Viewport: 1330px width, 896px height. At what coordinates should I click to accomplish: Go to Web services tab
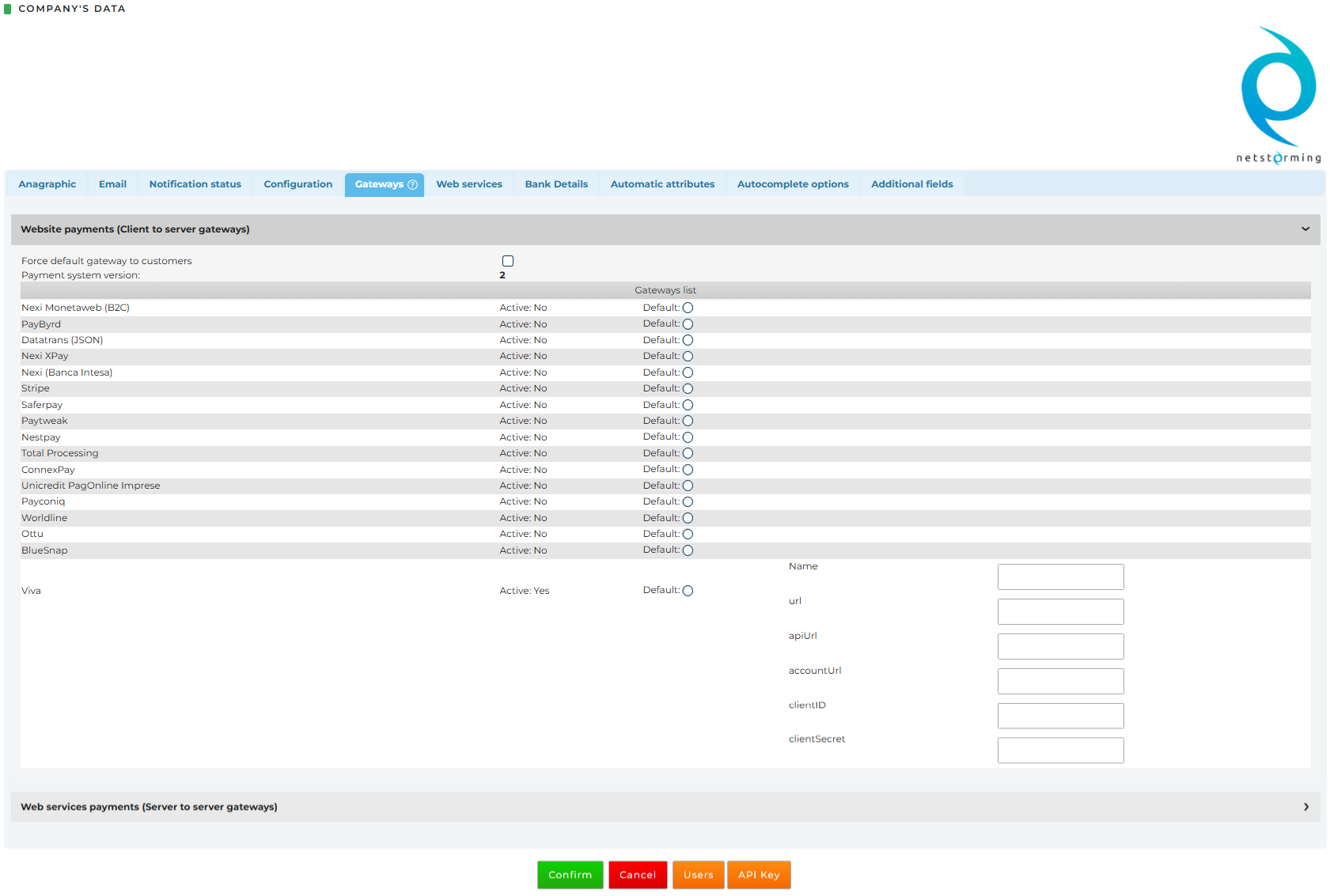(469, 185)
